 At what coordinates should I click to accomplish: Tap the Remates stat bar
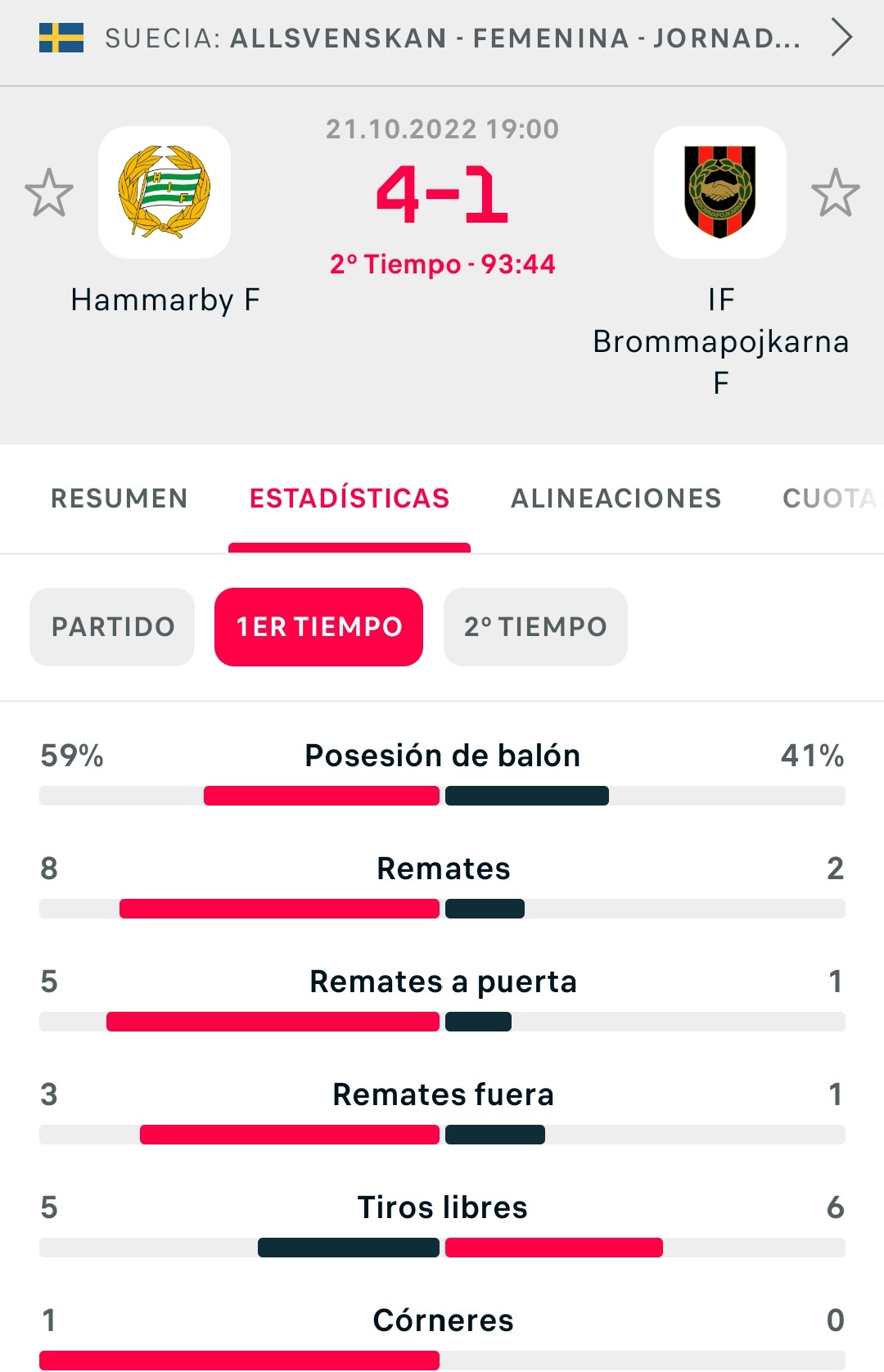pyautogui.click(x=442, y=909)
